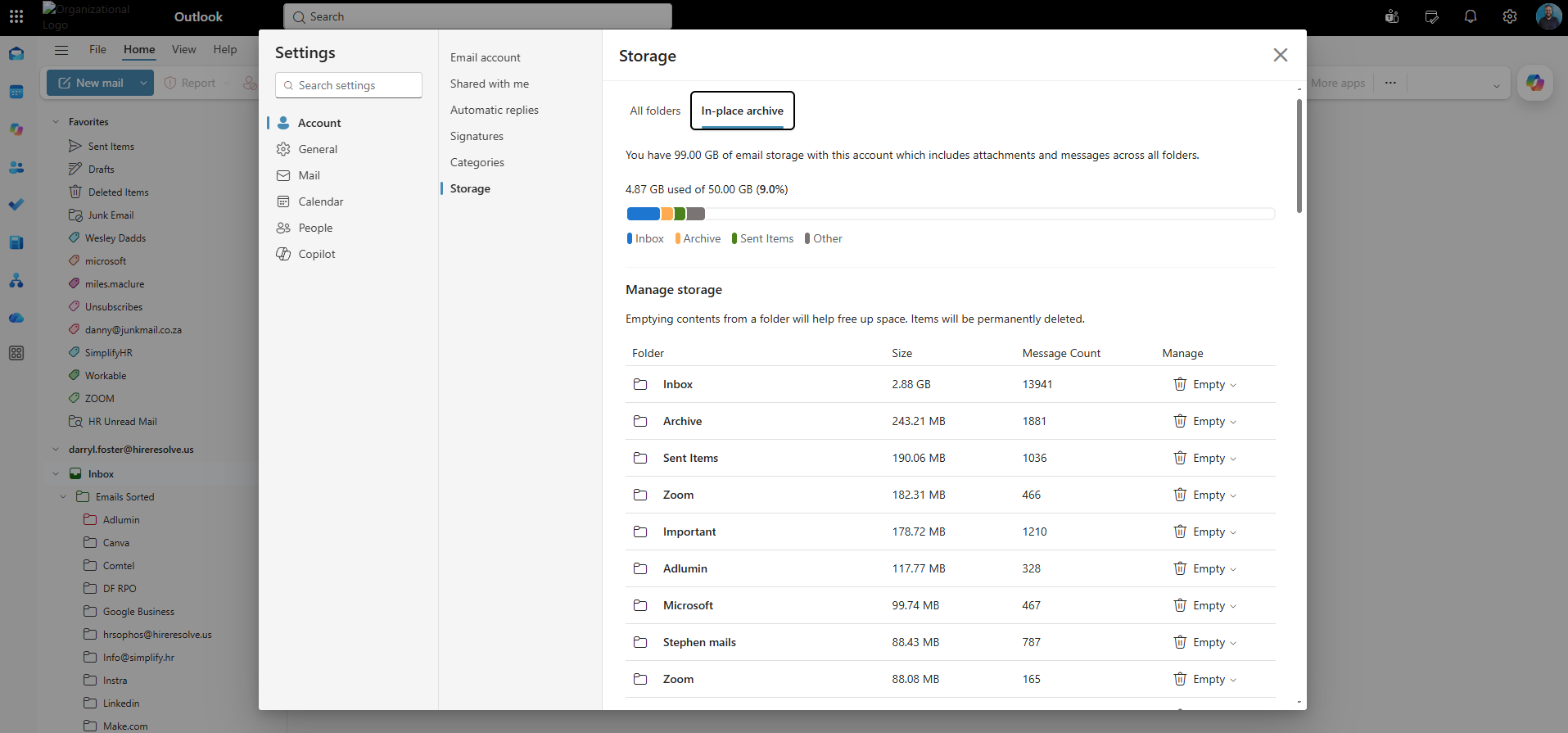Click the Storage dialog vertical scrollbar
The height and width of the screenshot is (733, 1568).
pos(1299,156)
